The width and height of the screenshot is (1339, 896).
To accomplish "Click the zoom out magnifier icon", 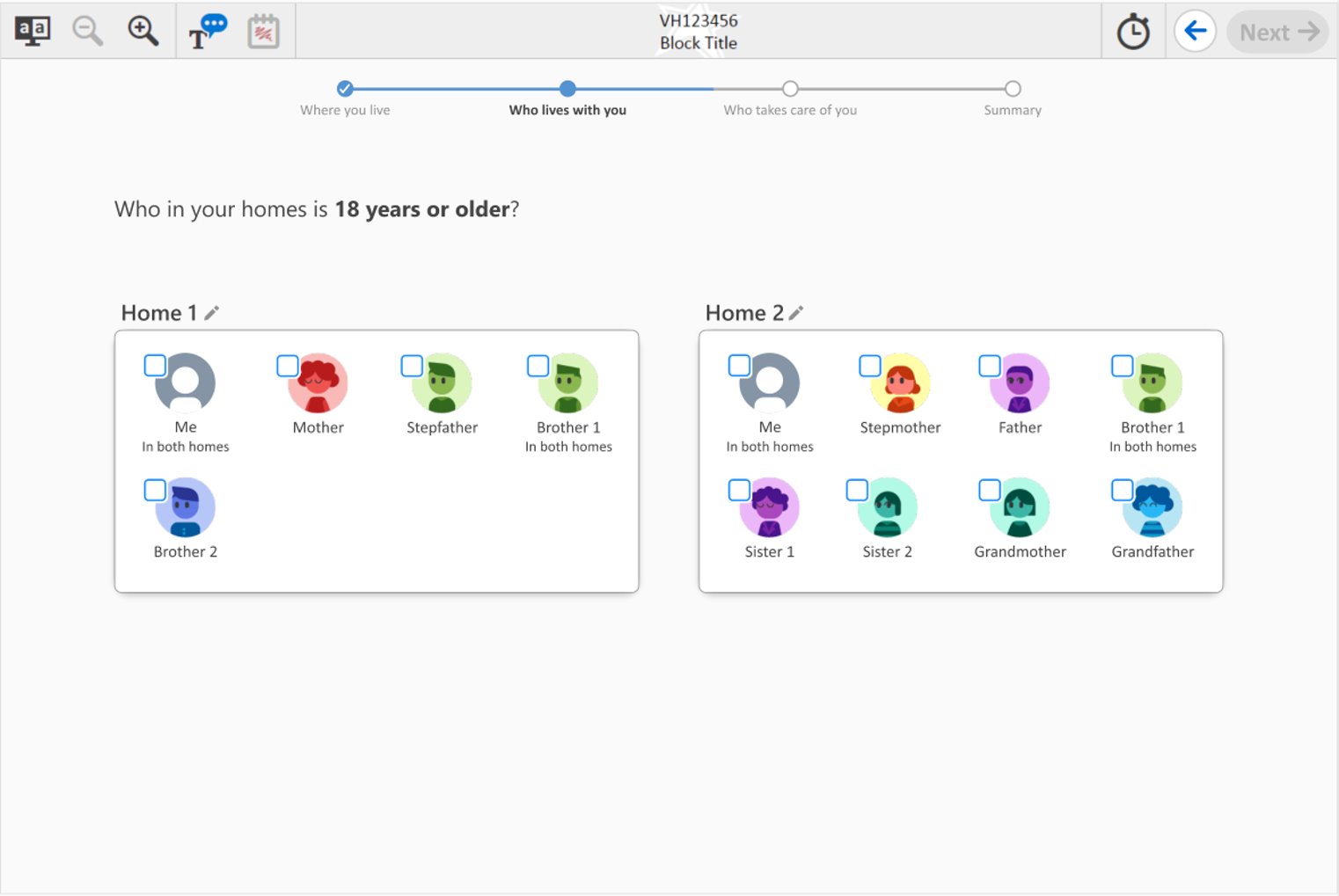I will coord(87,31).
